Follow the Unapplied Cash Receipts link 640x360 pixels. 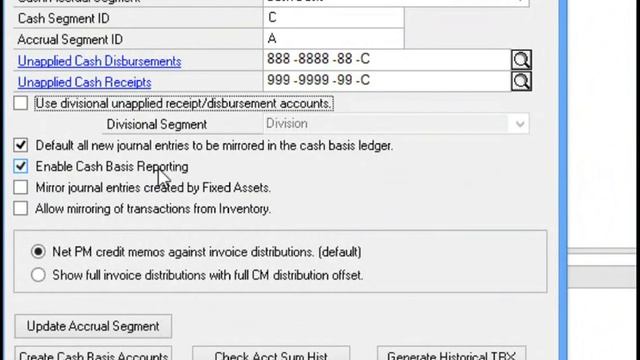[x=84, y=82]
